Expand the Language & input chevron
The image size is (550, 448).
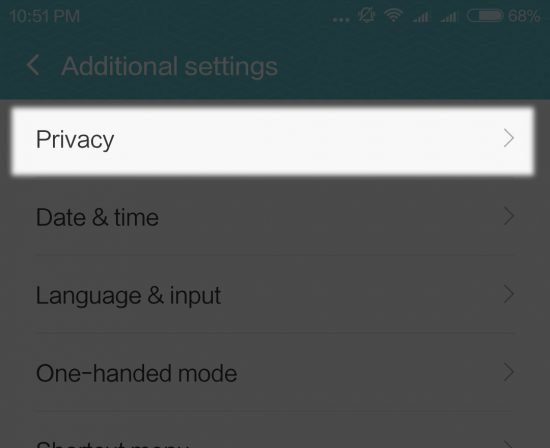tap(509, 294)
